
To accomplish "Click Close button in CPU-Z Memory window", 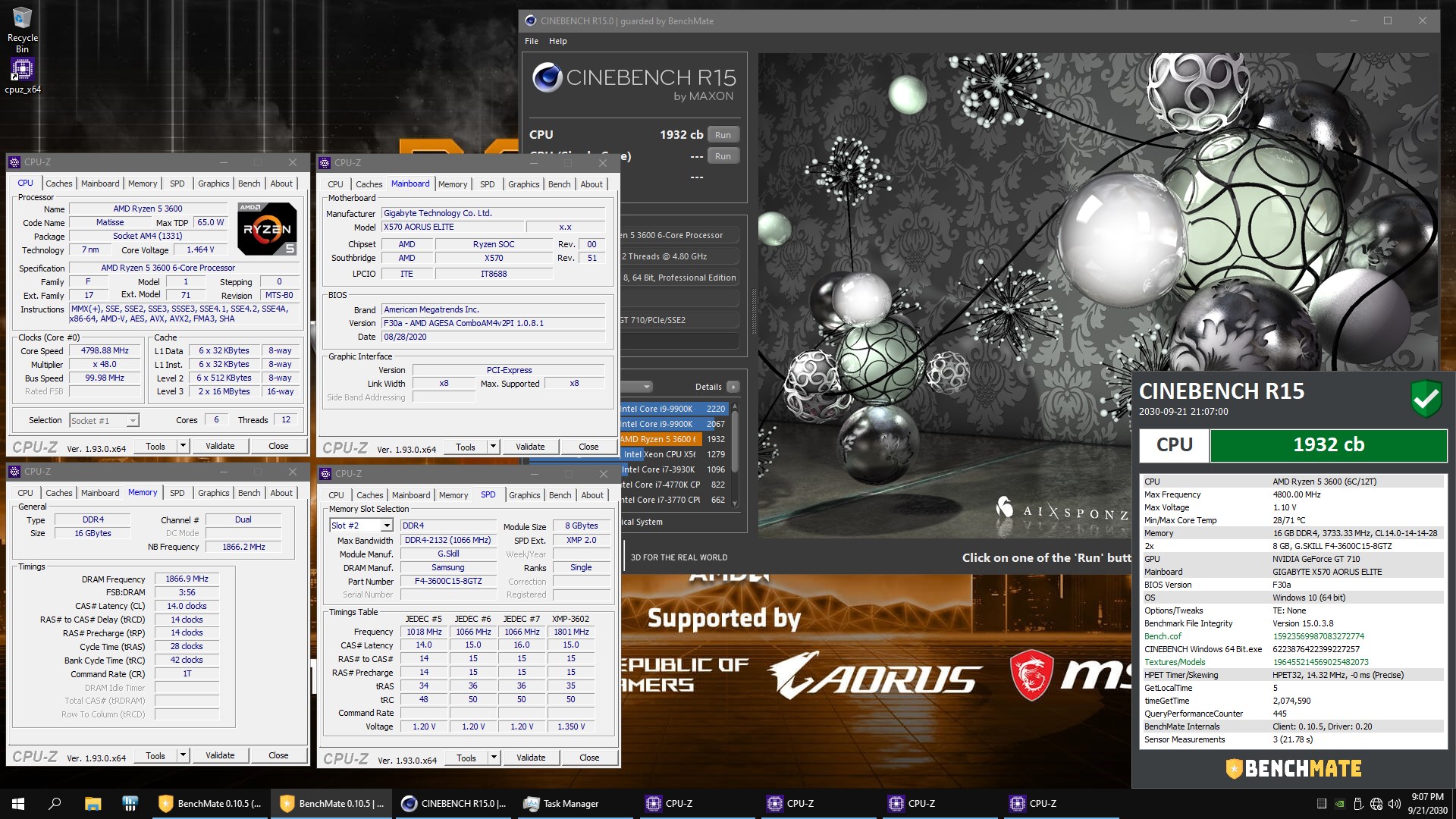I will pyautogui.click(x=278, y=755).
